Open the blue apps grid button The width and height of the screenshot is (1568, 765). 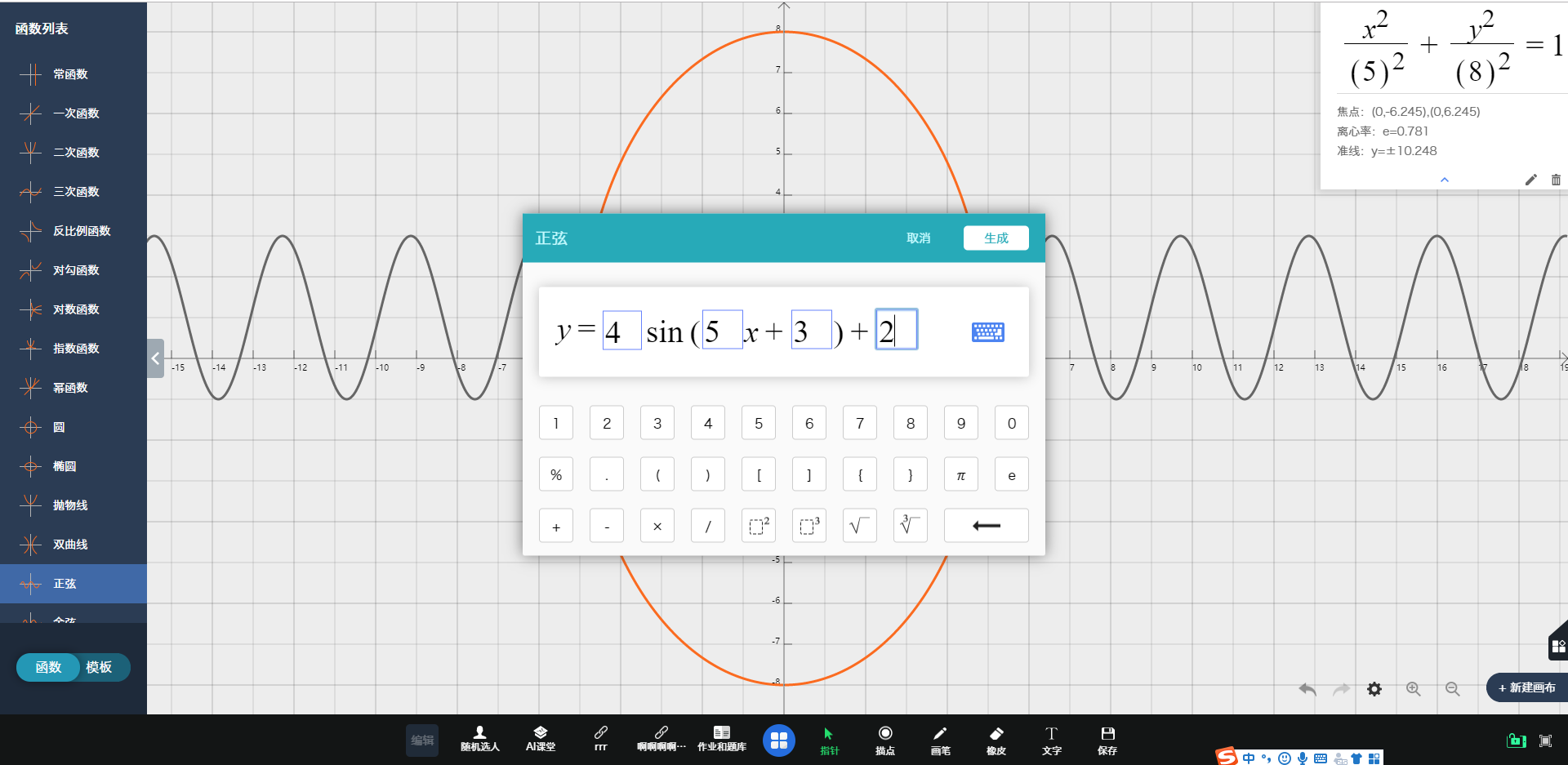(x=779, y=741)
